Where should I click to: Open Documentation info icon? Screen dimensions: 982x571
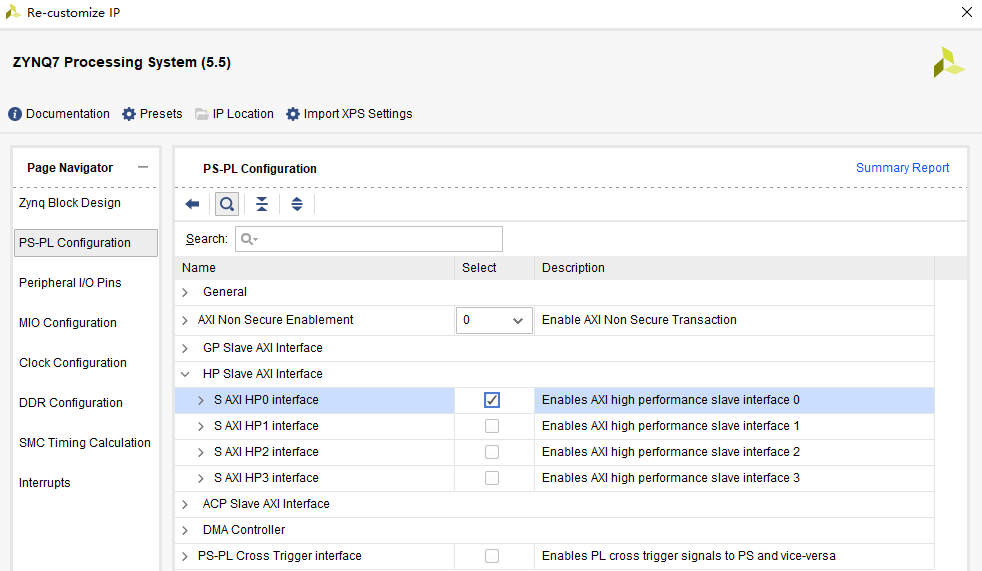(15, 114)
